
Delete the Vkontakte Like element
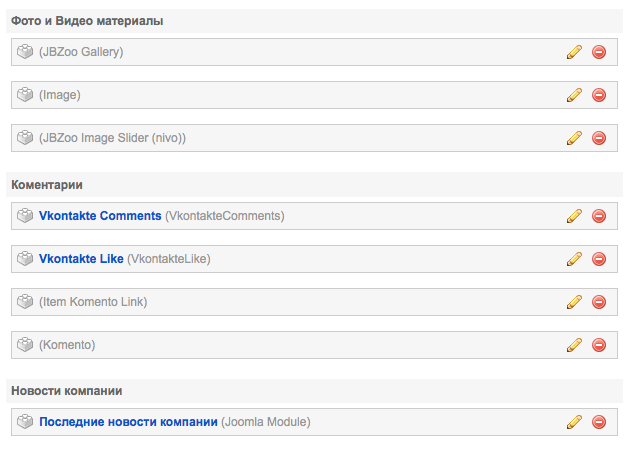pos(599,259)
